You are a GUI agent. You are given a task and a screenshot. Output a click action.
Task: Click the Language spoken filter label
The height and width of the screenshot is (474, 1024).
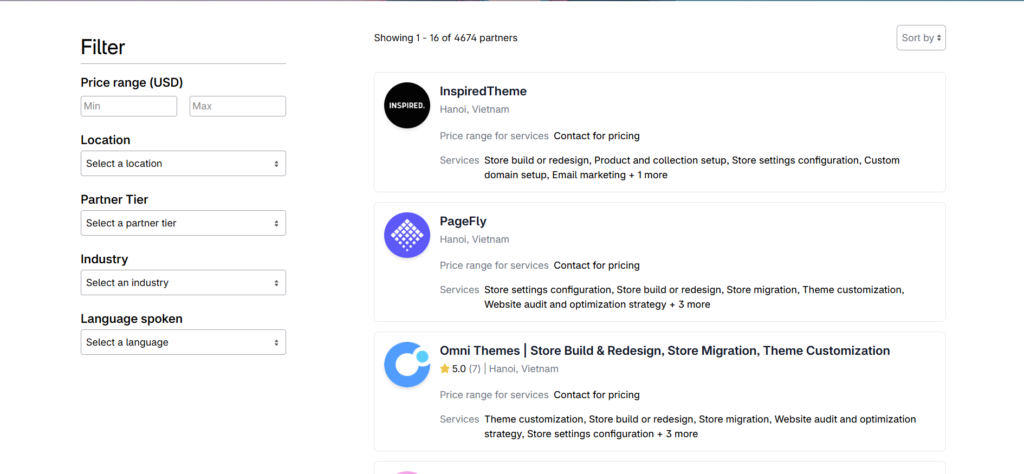coord(132,319)
